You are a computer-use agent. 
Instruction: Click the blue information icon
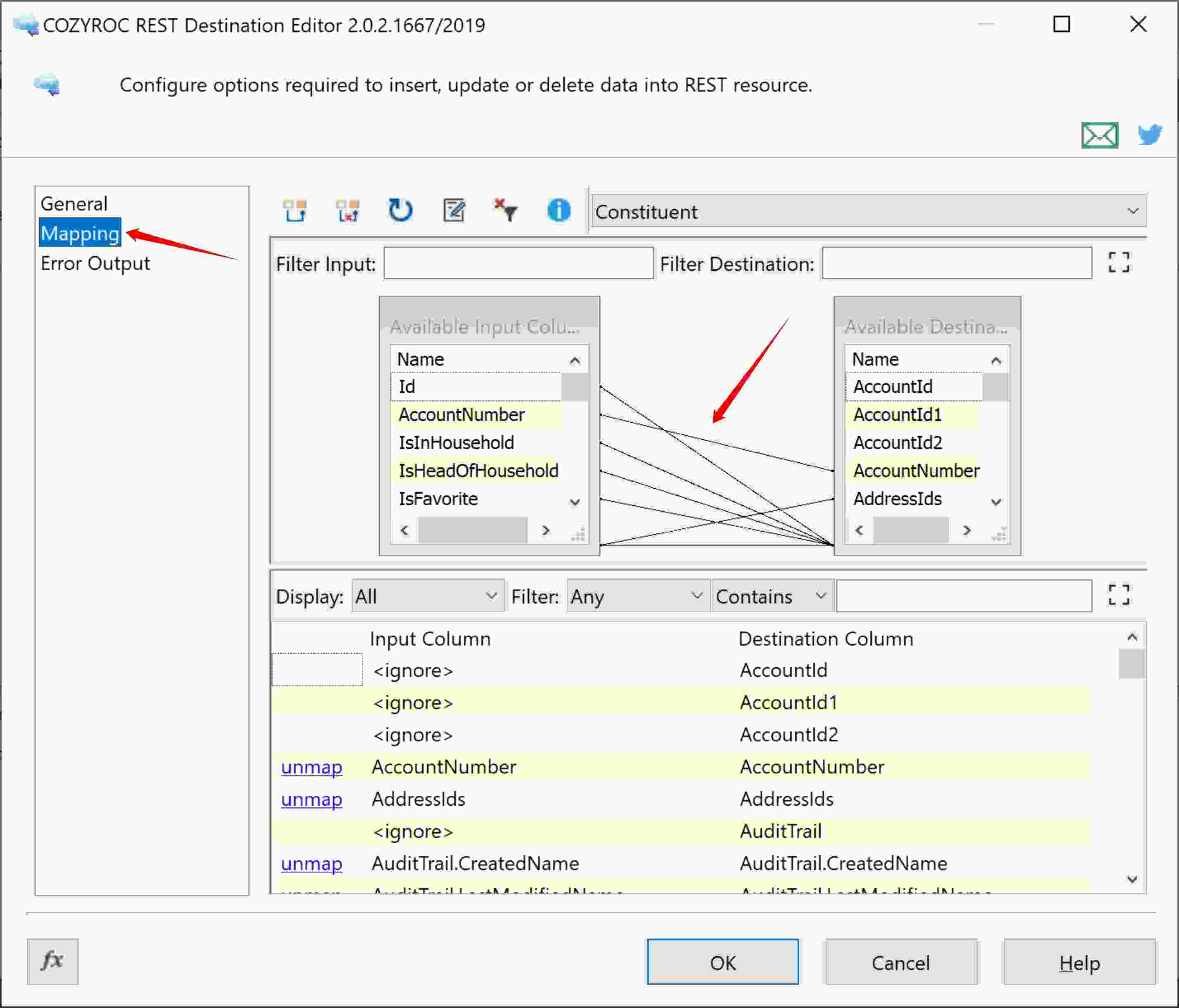tap(559, 210)
